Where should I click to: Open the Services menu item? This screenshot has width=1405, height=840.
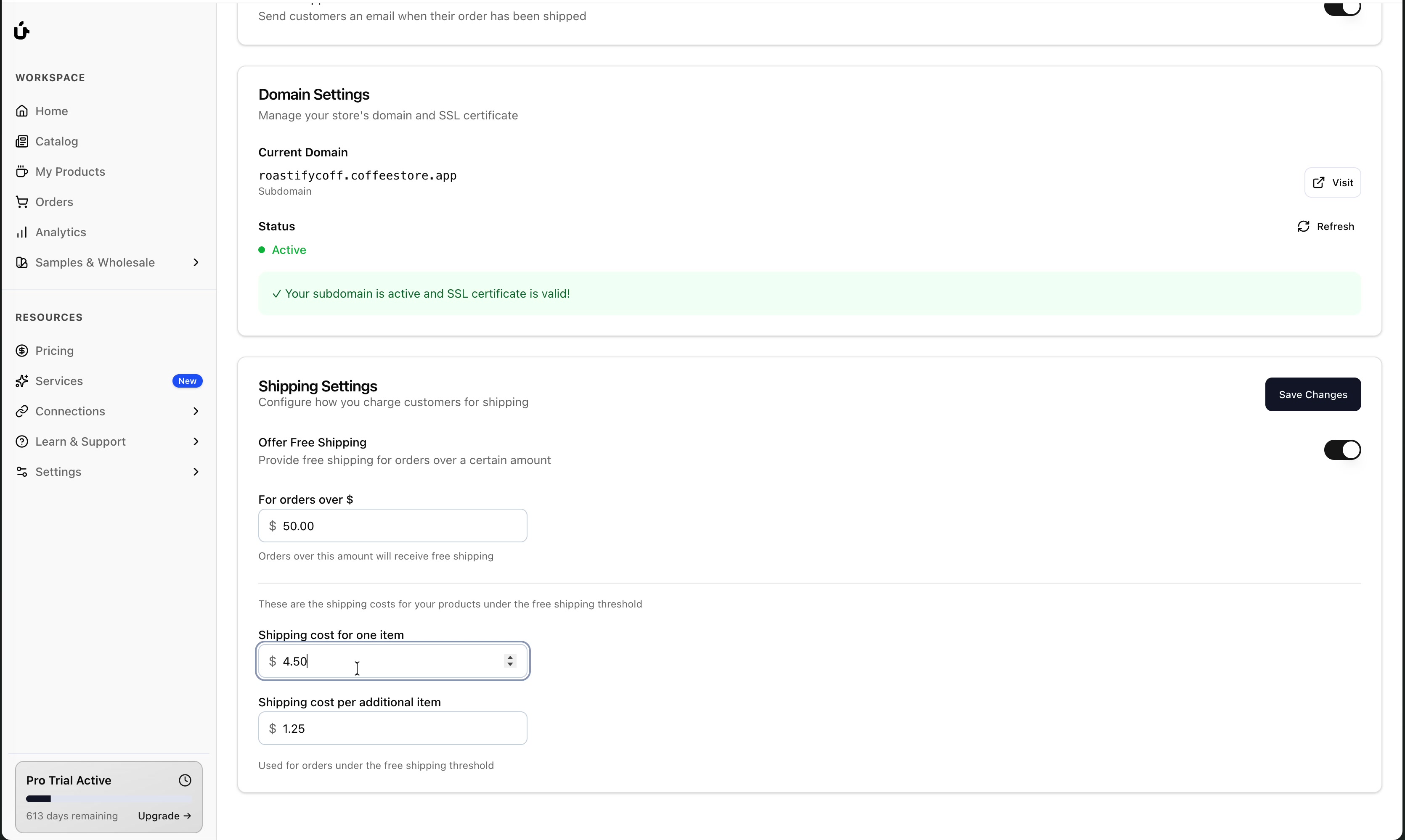59,381
